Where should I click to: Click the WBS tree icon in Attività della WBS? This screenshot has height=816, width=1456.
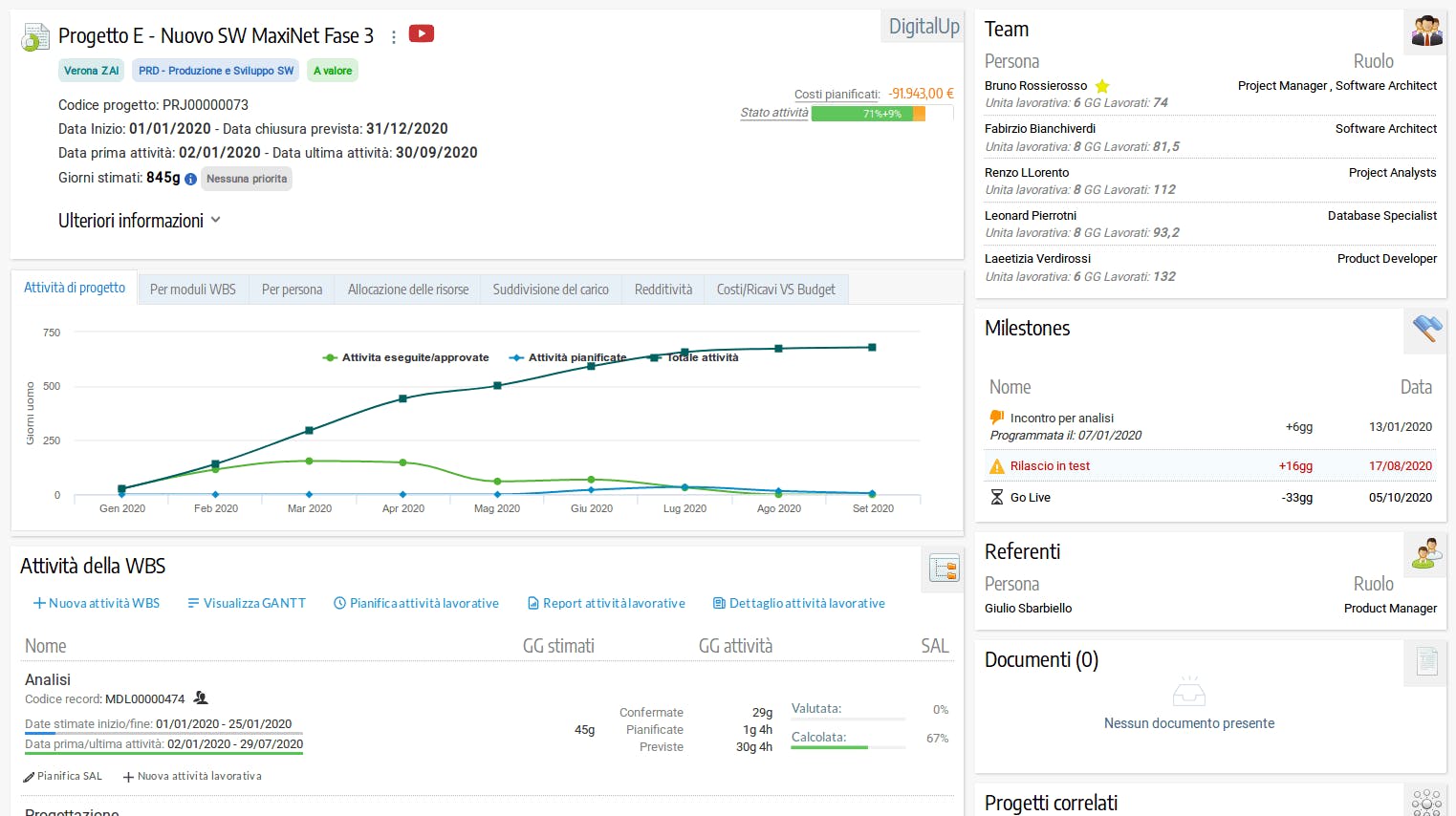945,569
